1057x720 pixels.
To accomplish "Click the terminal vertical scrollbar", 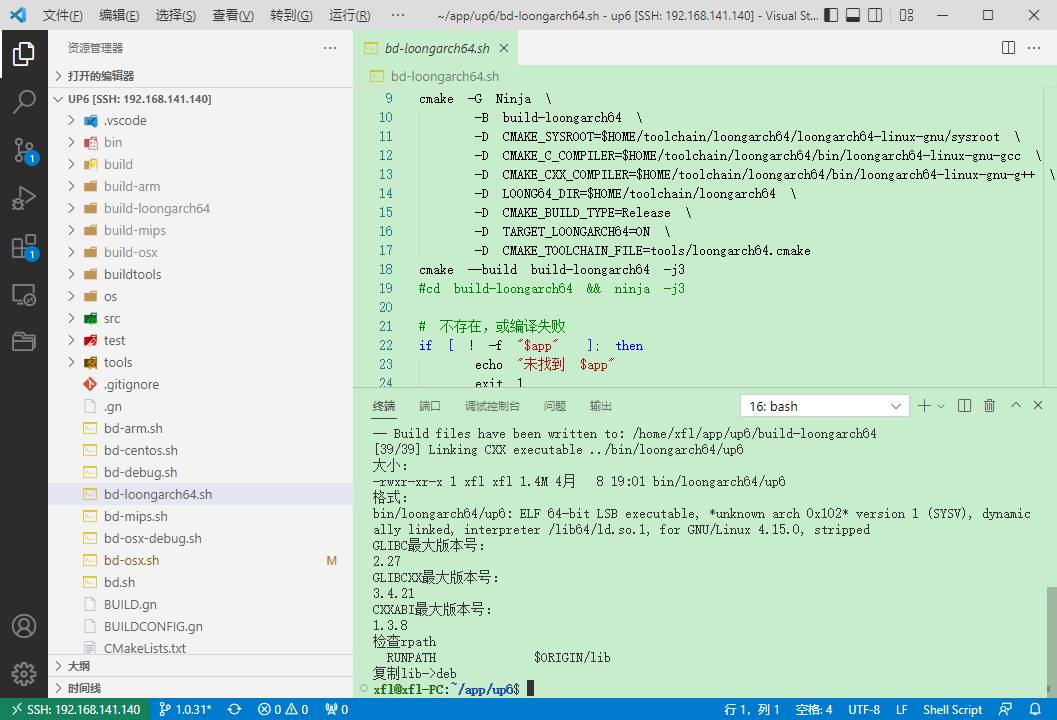I will point(1050,640).
